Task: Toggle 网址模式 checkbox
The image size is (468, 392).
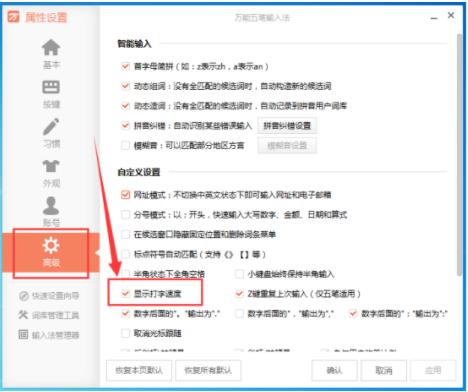Action: 125,195
